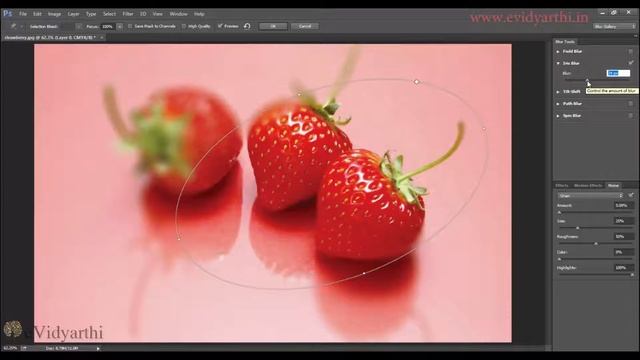
Task: Click the iris blur roundness diamond handle
Action: [417, 82]
